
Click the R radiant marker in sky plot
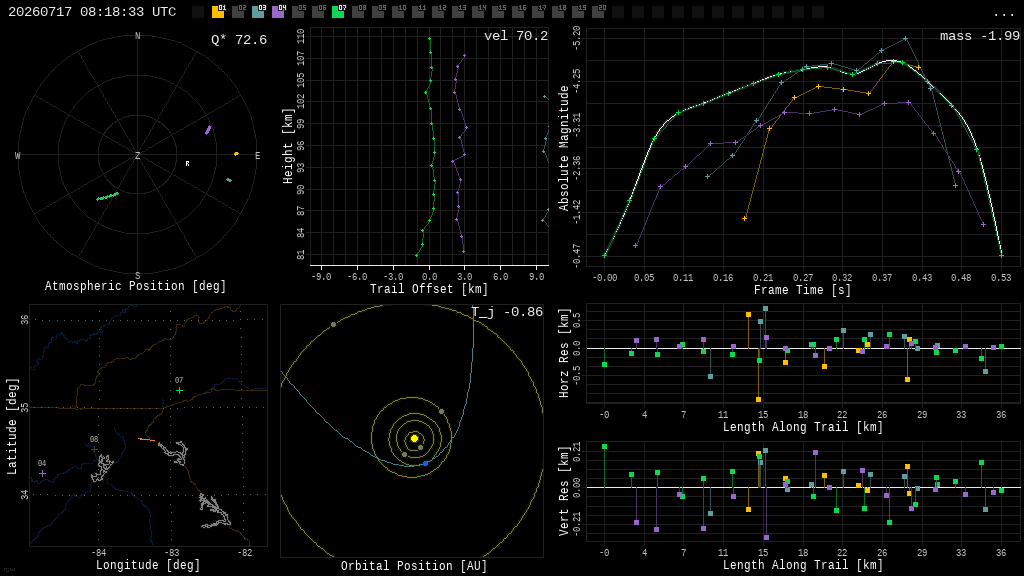click(x=187, y=164)
